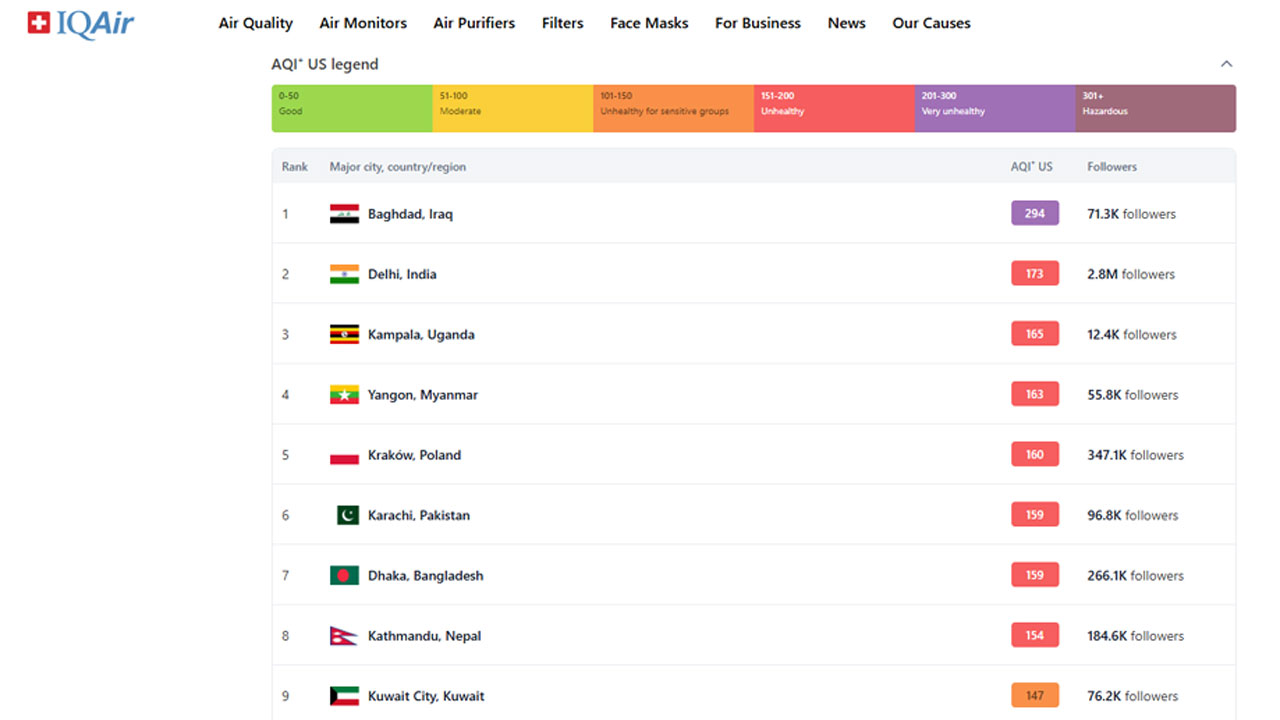The image size is (1280, 720).
Task: Open the Air Quality menu
Action: (255, 23)
